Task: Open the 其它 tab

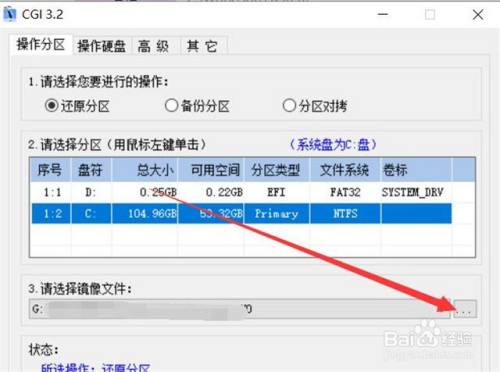Action: tap(203, 46)
